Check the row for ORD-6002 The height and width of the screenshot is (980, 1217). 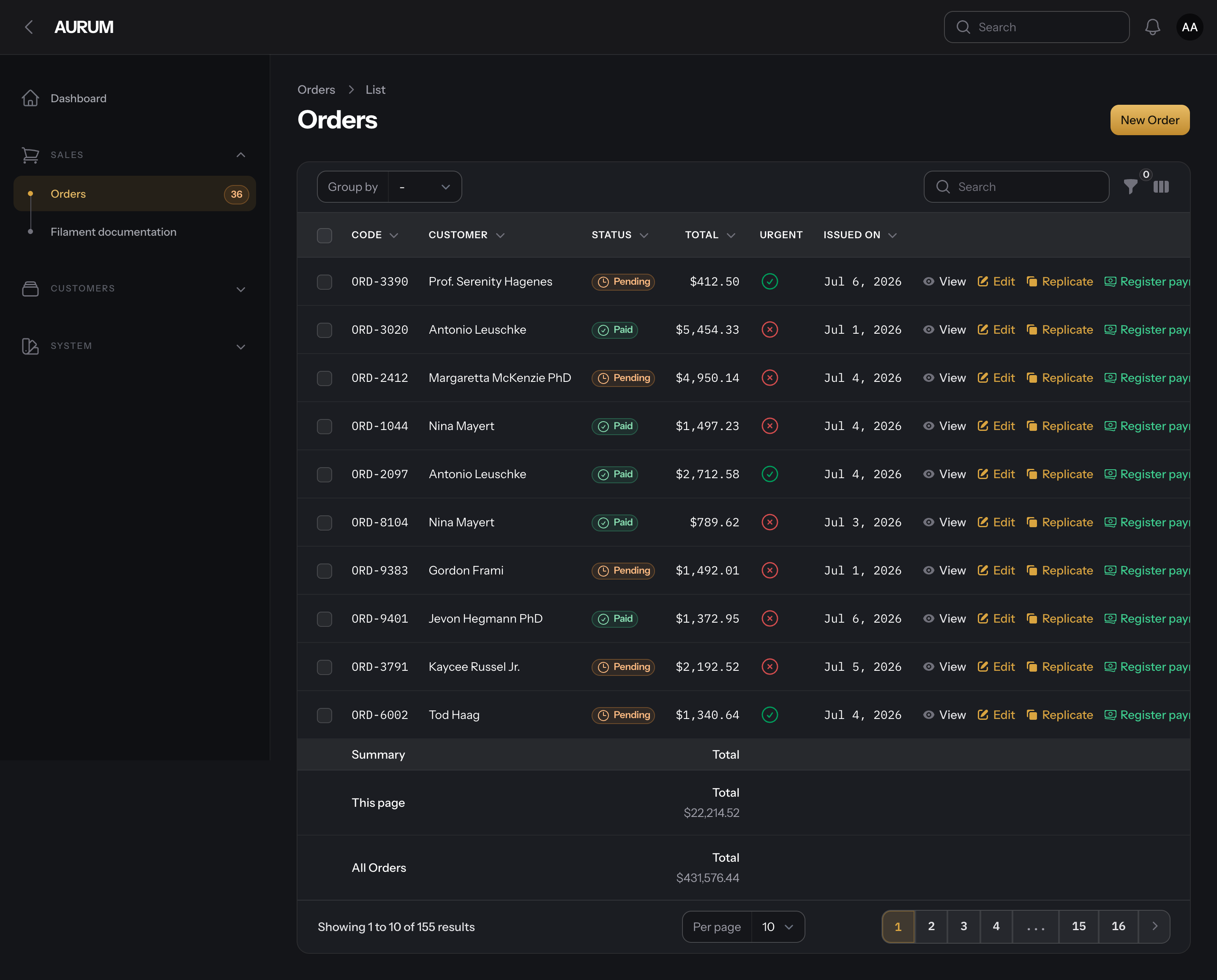(324, 715)
